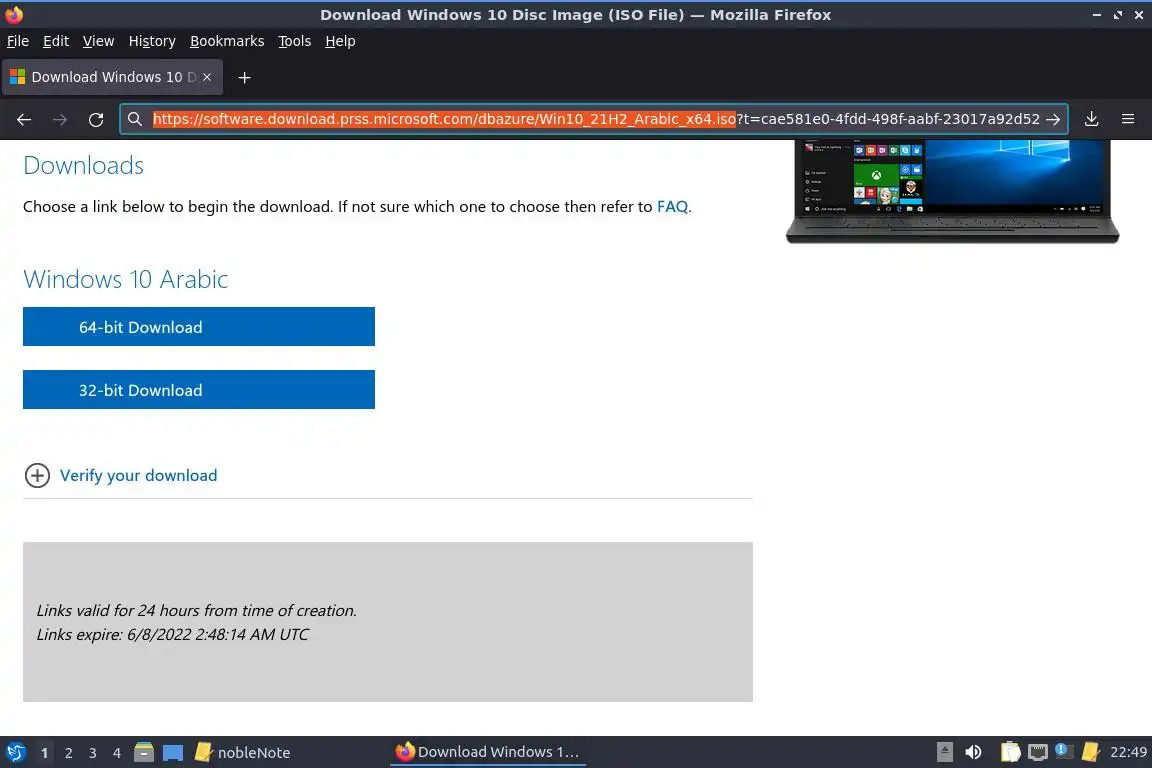Click the removable media eject tray icon

pos(945,752)
